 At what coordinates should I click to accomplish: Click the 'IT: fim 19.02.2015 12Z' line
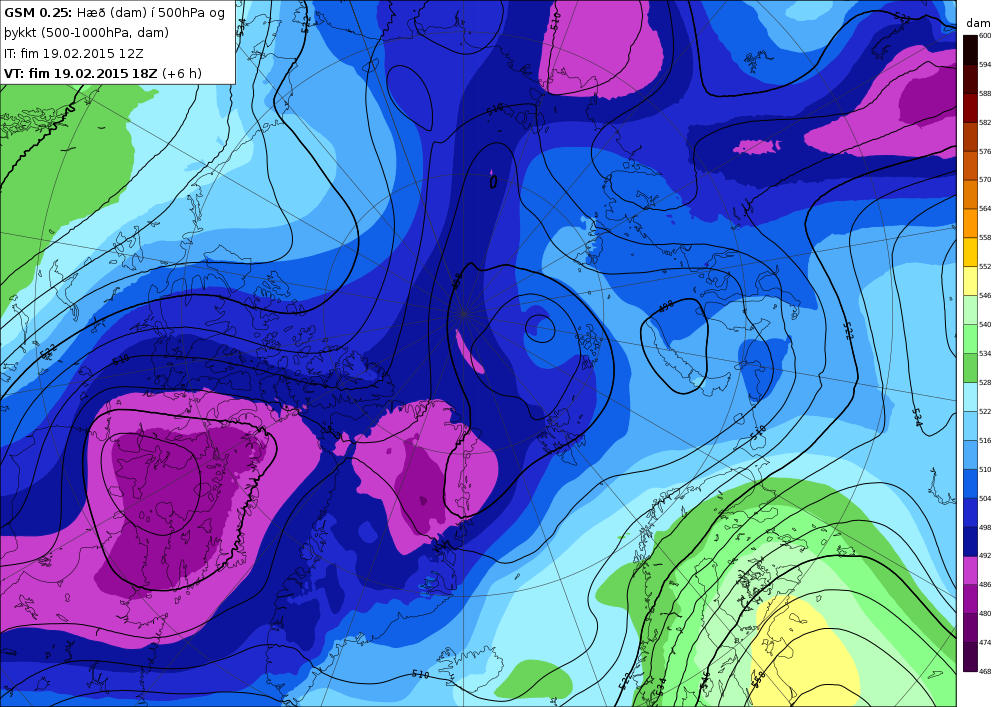point(75,54)
